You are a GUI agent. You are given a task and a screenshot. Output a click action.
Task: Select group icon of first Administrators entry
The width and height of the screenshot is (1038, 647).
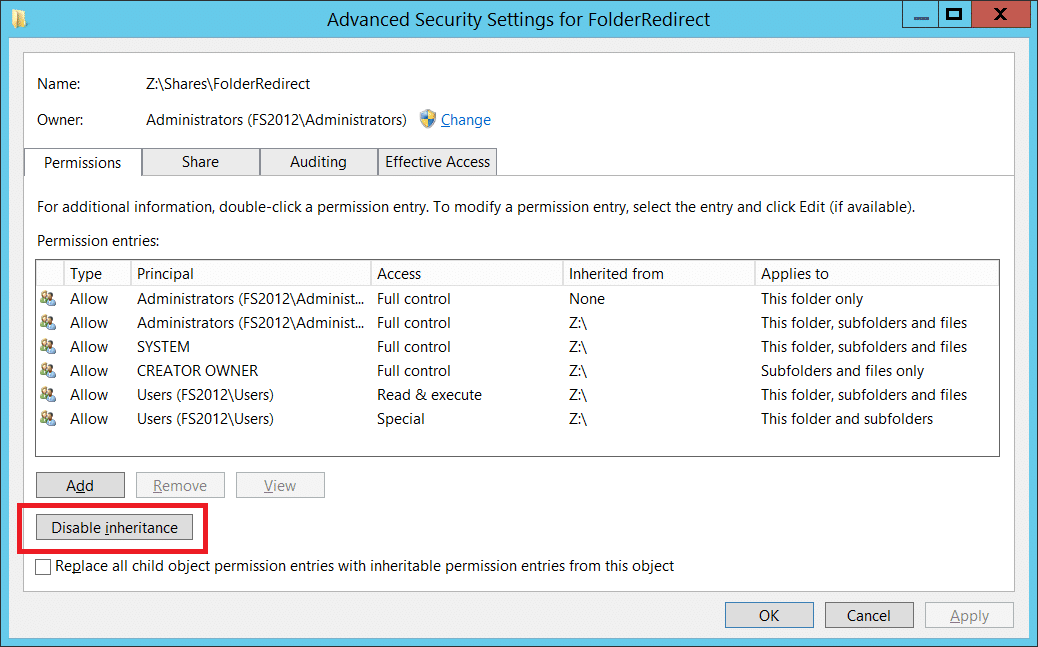[48, 299]
